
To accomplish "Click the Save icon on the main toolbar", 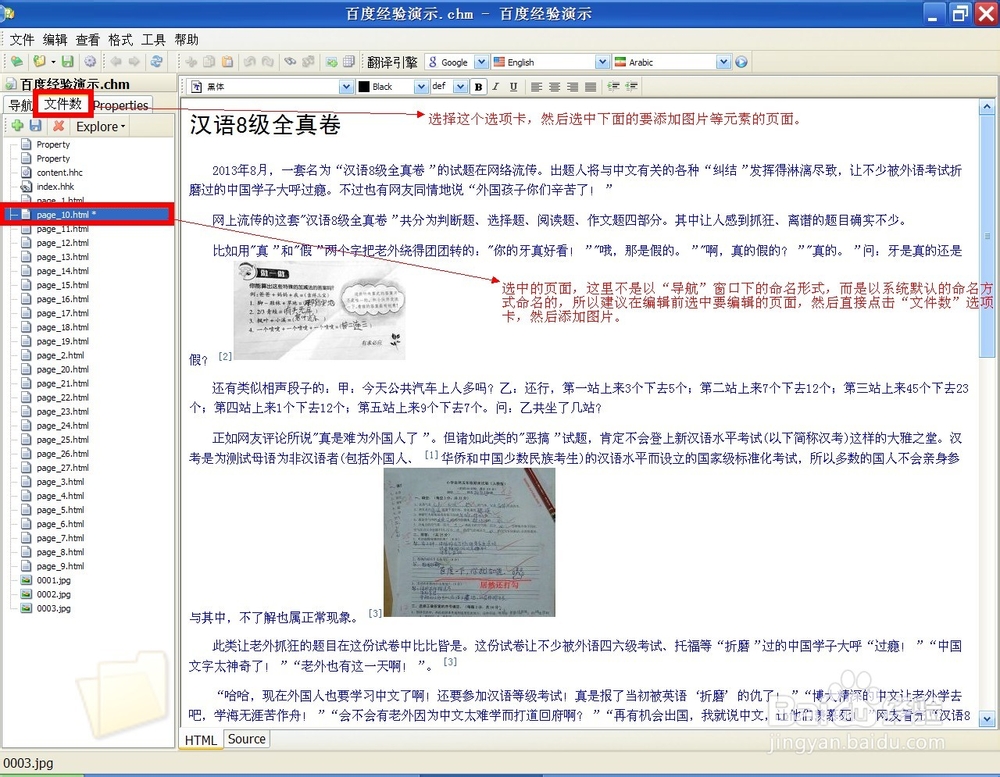I will (69, 61).
